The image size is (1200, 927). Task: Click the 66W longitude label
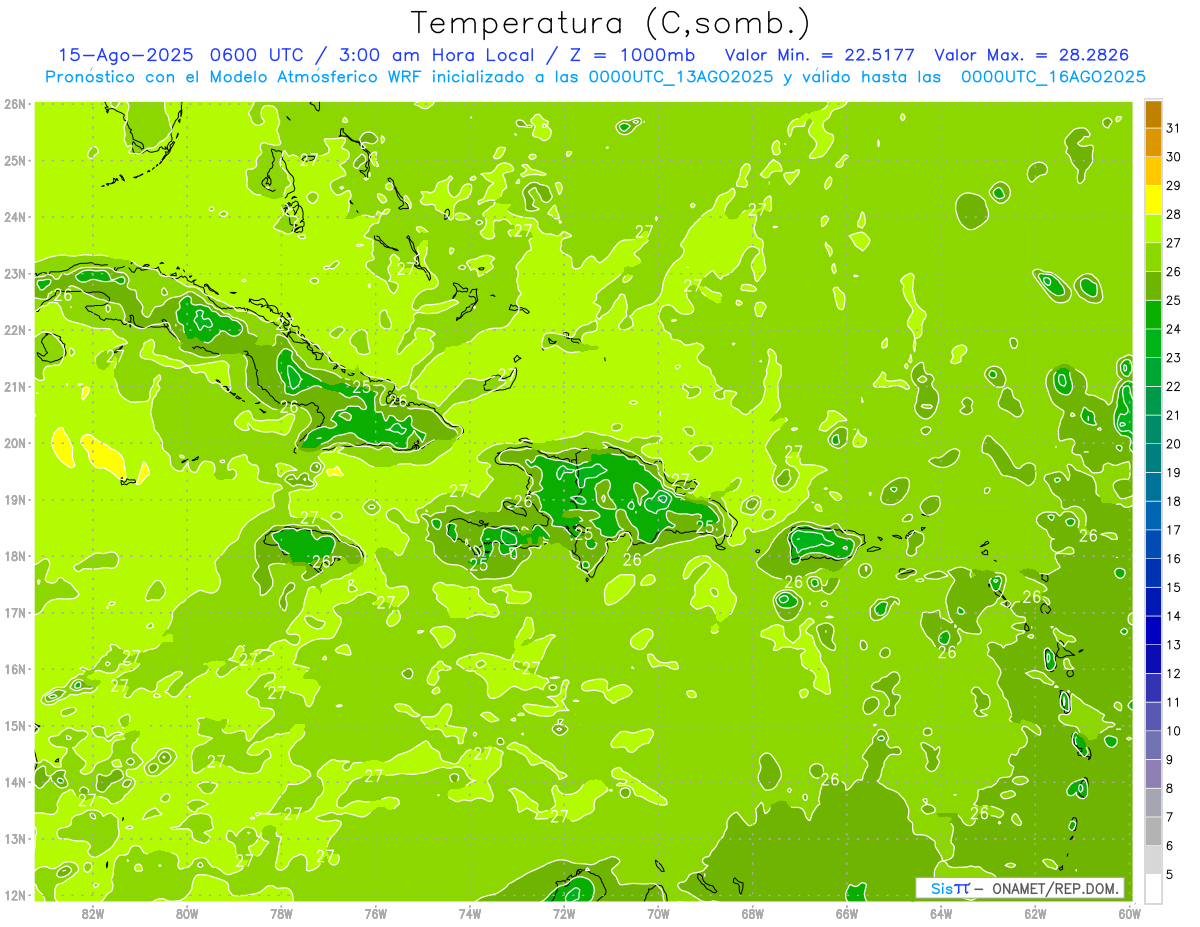847,913
